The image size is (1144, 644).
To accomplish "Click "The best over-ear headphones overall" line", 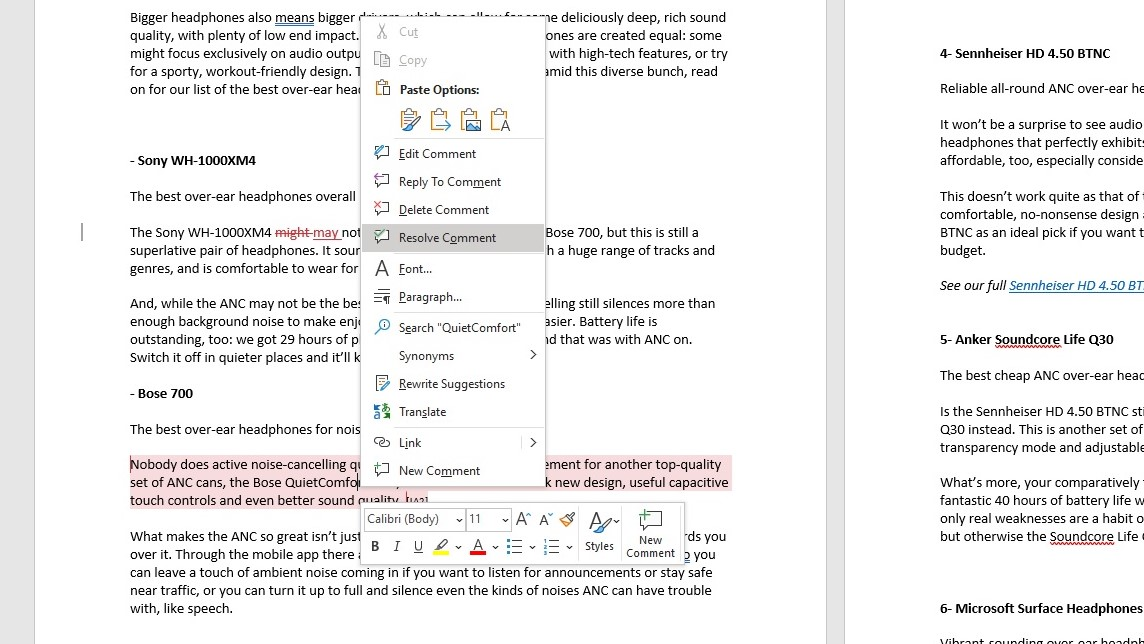I will (x=243, y=196).
